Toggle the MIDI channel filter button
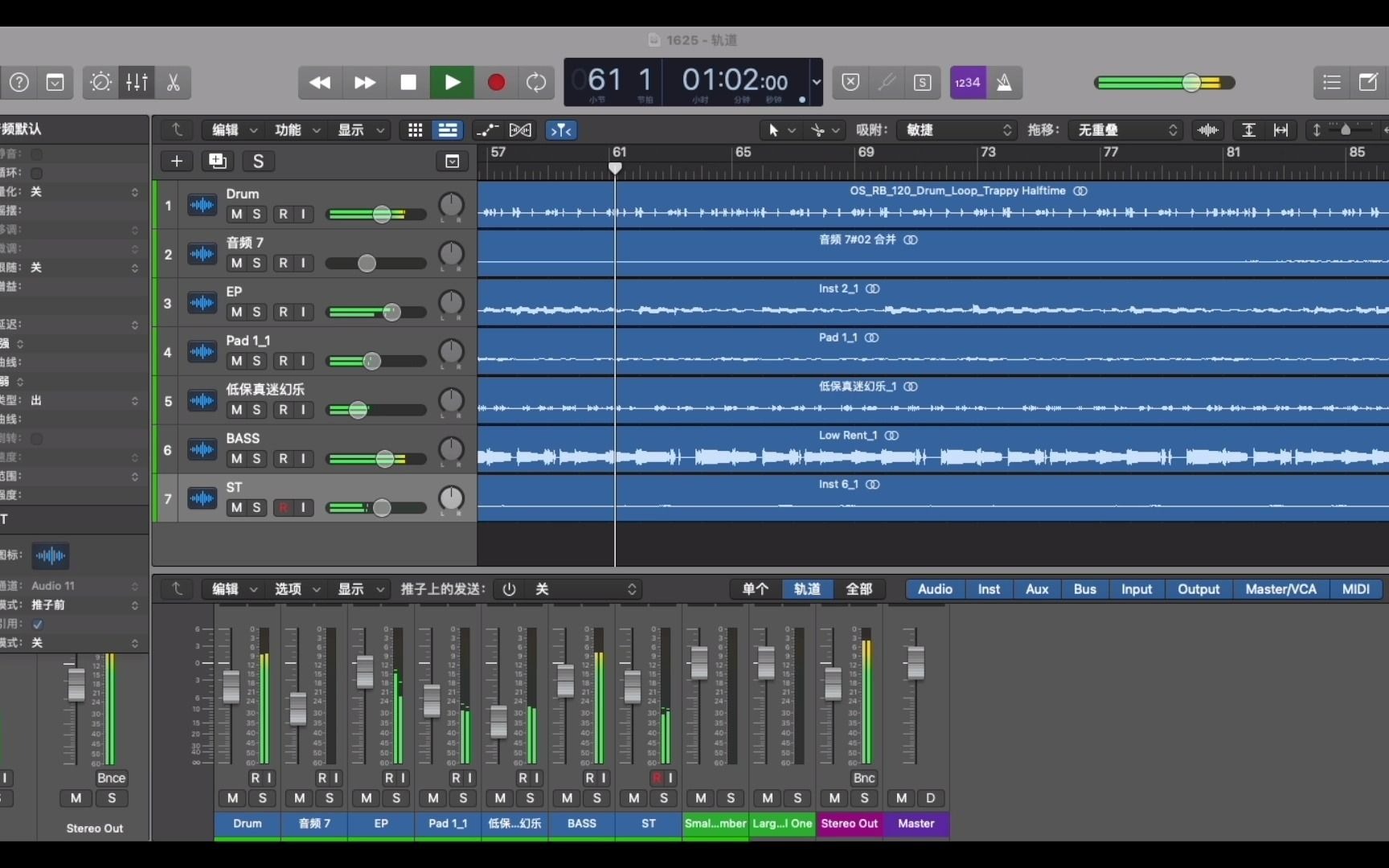 pos(1355,589)
